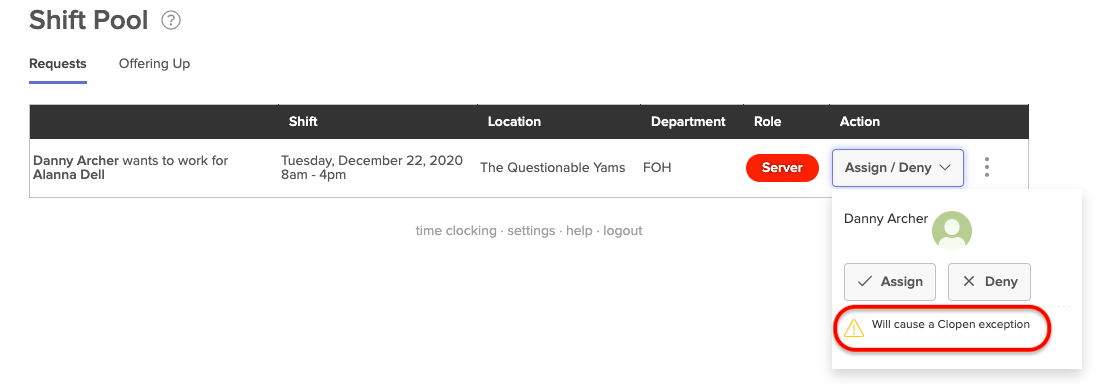Click the yellow warning triangle icon

[x=854, y=327]
